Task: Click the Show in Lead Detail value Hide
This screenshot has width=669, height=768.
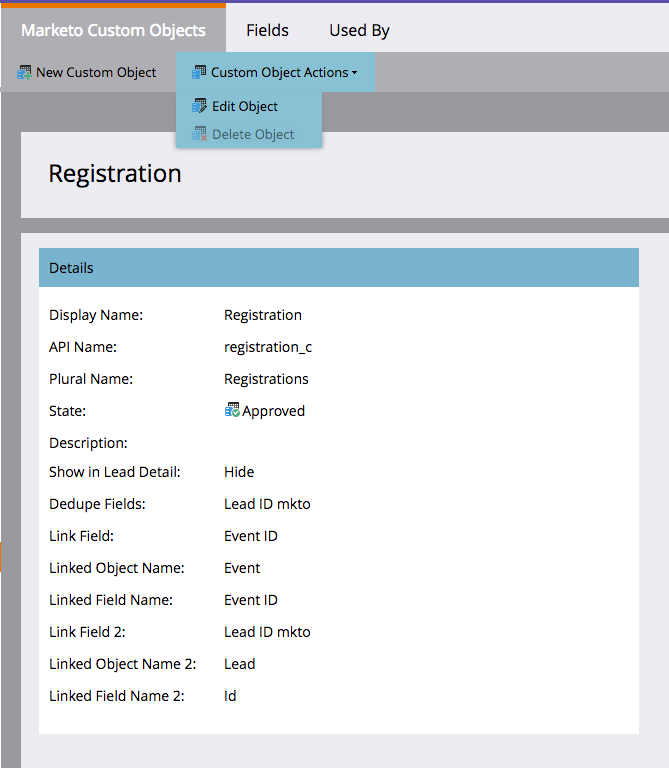Action: click(239, 472)
